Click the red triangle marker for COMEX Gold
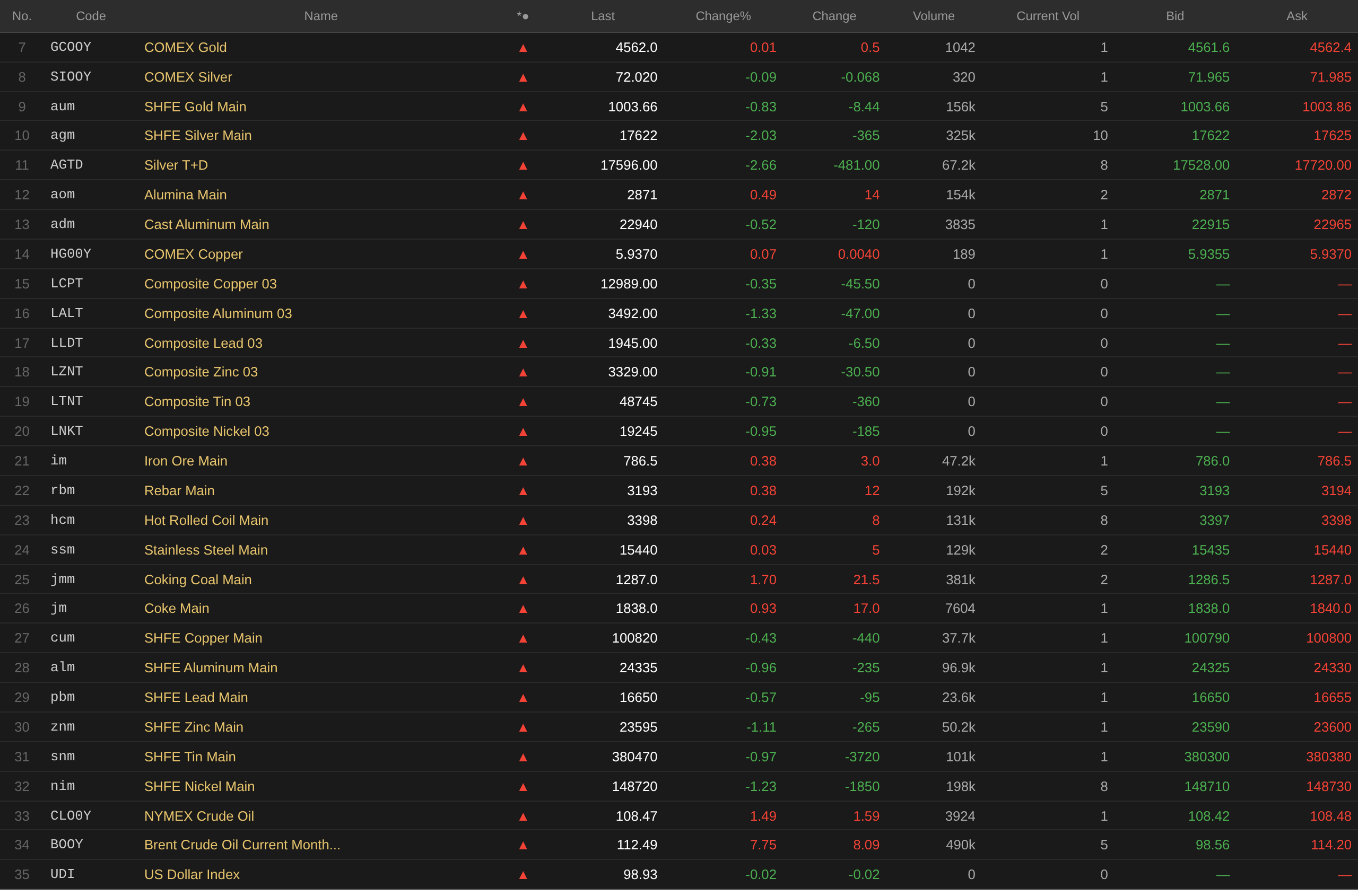 523,48
